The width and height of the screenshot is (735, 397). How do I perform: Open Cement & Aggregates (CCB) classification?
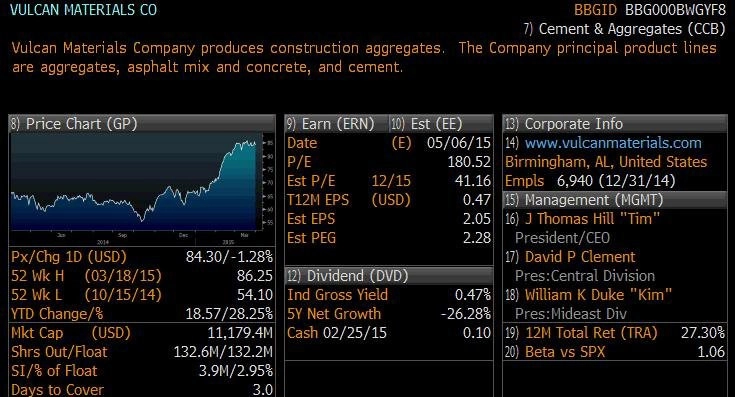(624, 29)
